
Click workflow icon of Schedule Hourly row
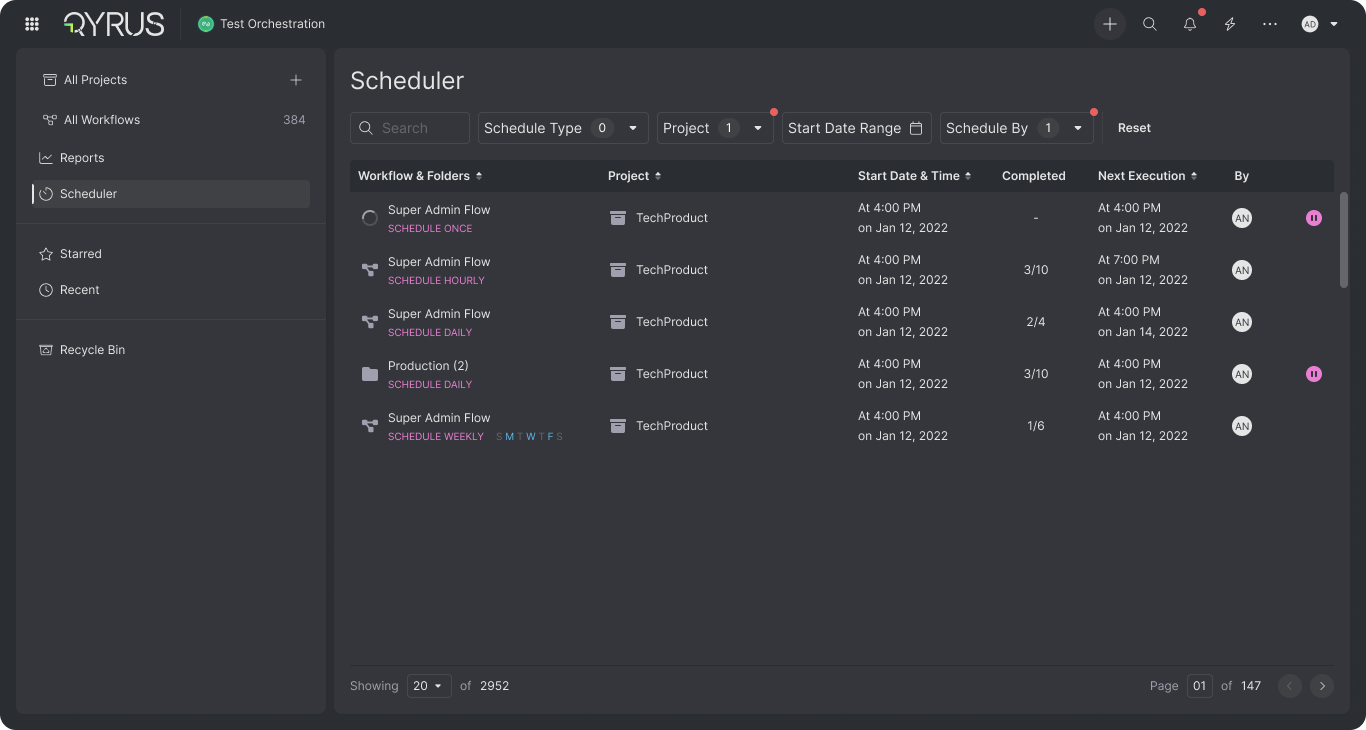(370, 270)
